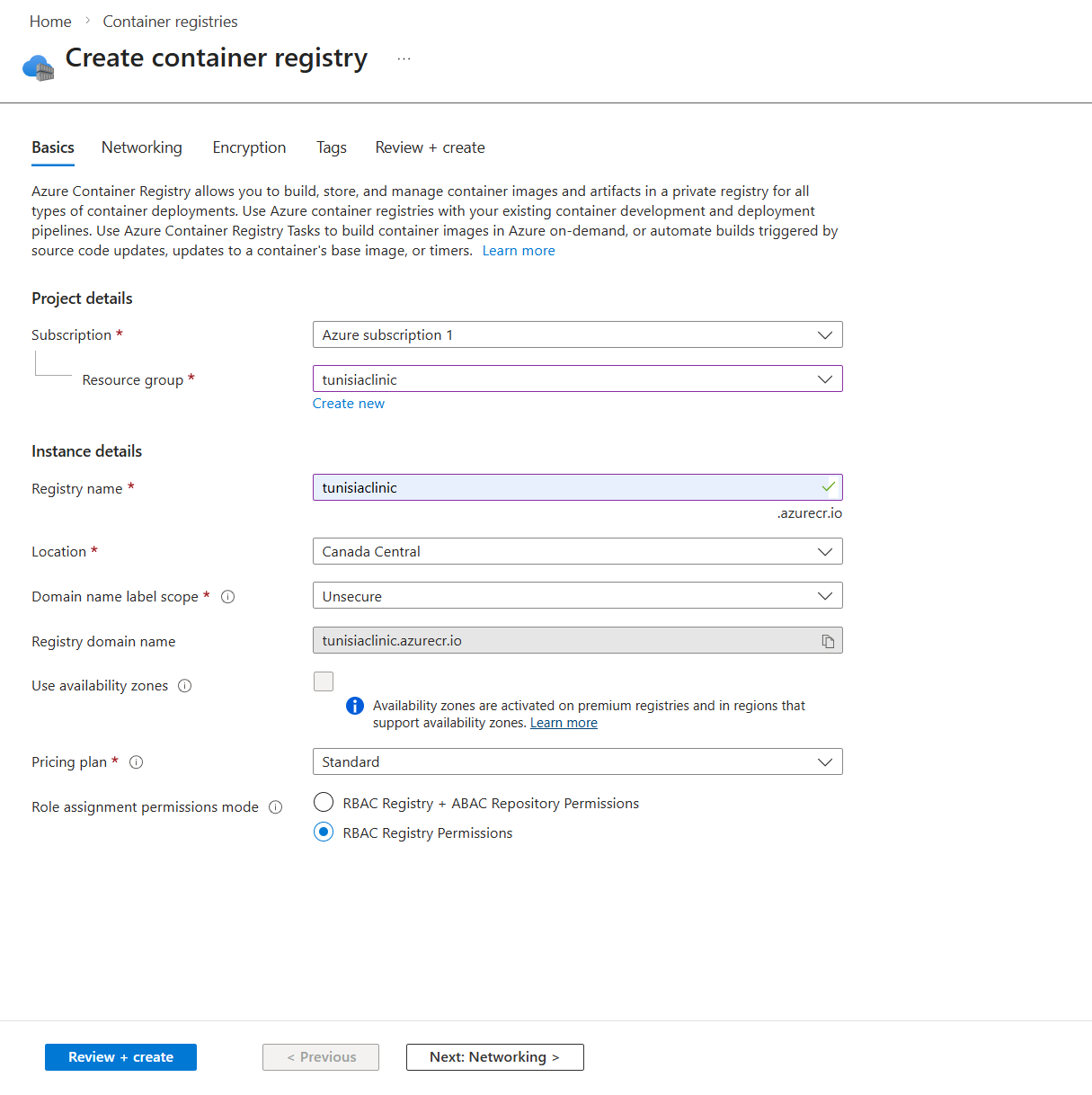Screen dimensions: 1092x1095
Task: Open the Tags tab
Action: coord(331,147)
